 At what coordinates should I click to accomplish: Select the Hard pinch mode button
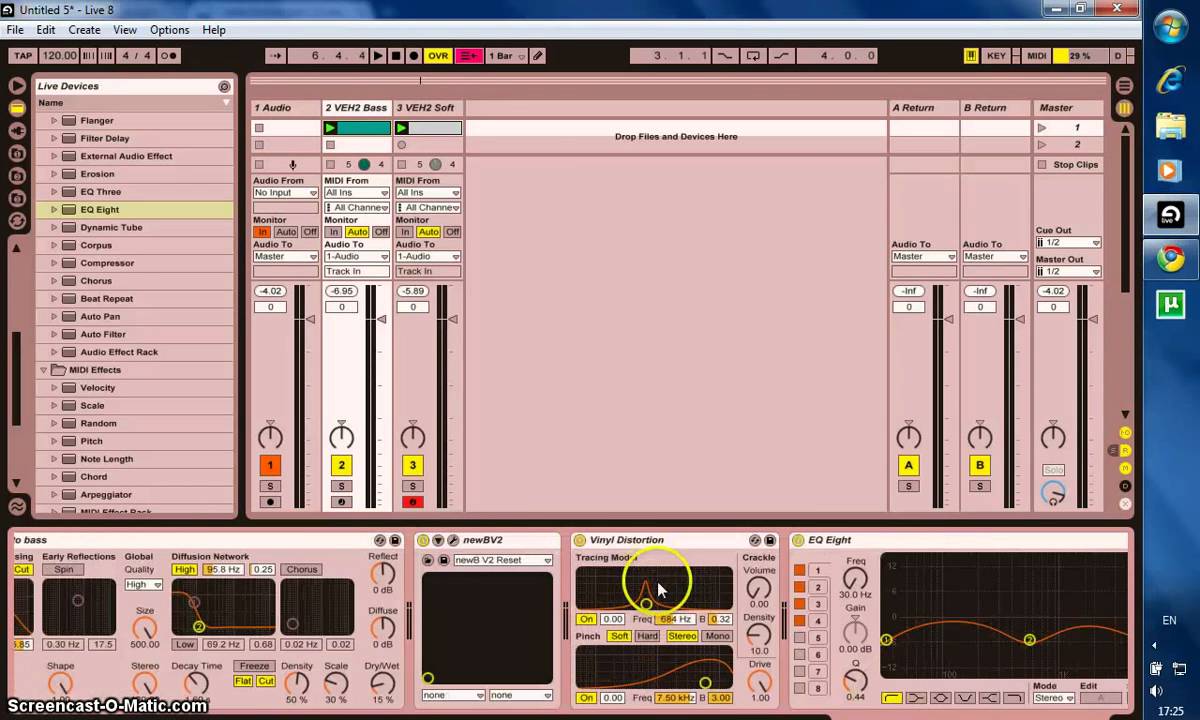point(648,636)
